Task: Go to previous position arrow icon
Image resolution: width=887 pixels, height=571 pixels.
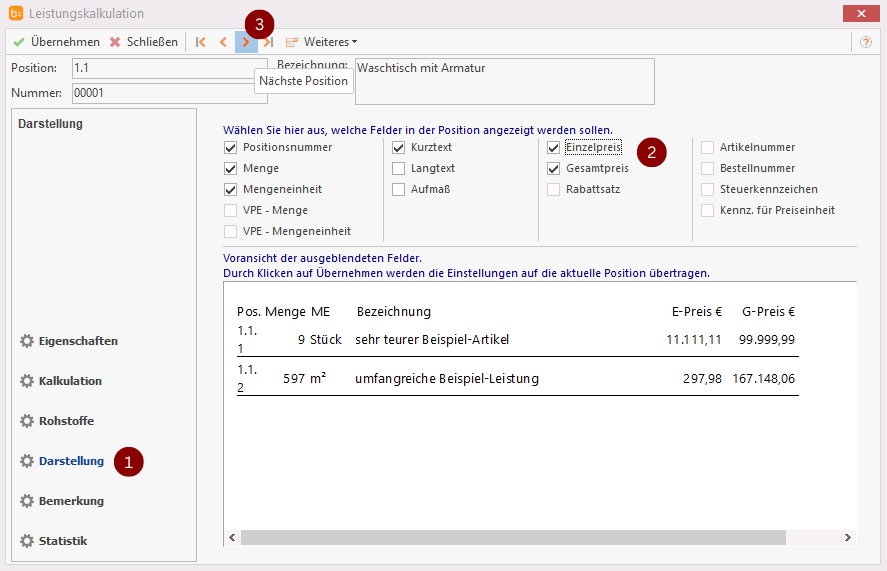Action: tap(223, 42)
